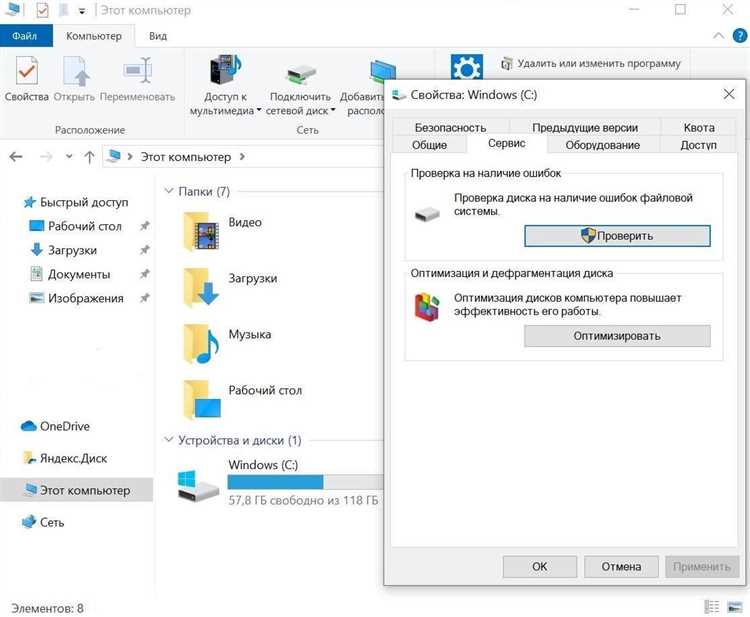
Task: Click the Яндекс.Диск sidebar item
Action: 73,458
